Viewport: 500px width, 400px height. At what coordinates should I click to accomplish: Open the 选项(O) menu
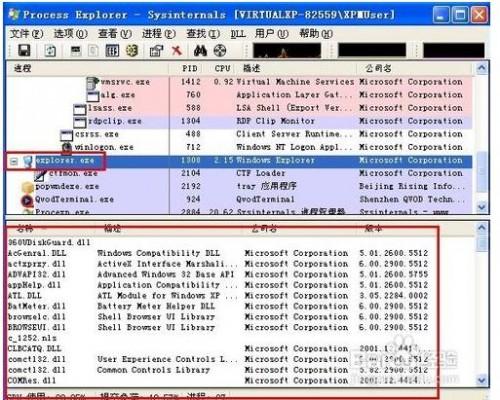[x=71, y=34]
